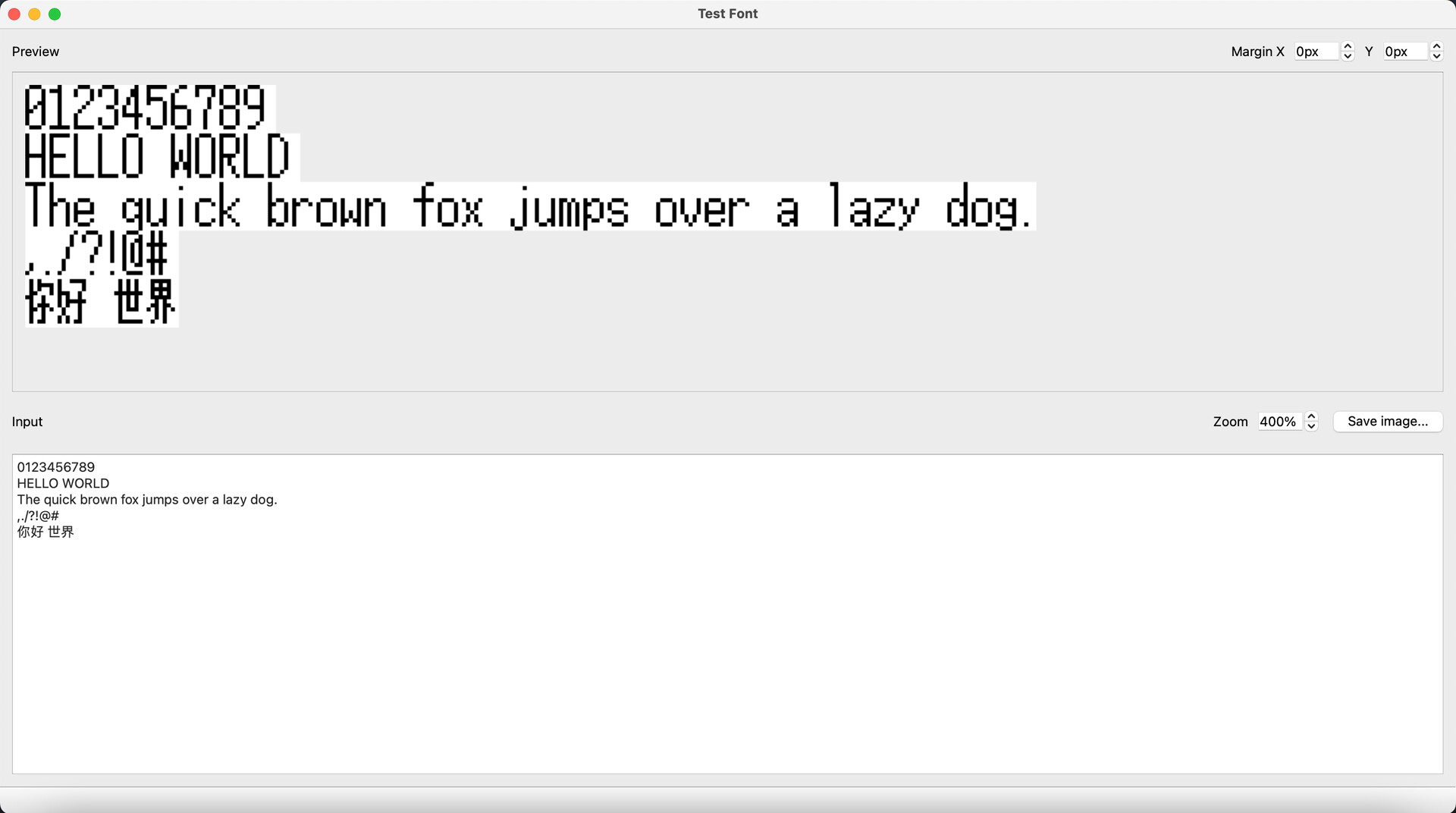
Task: Click the Test Font title bar
Action: (x=727, y=13)
